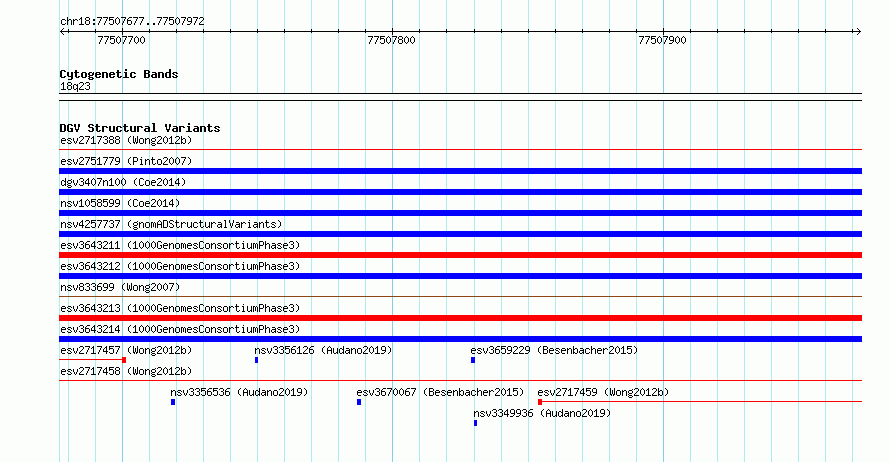Click the red bar under esv3643213
The width and height of the screenshot is (890, 462).
[460, 318]
